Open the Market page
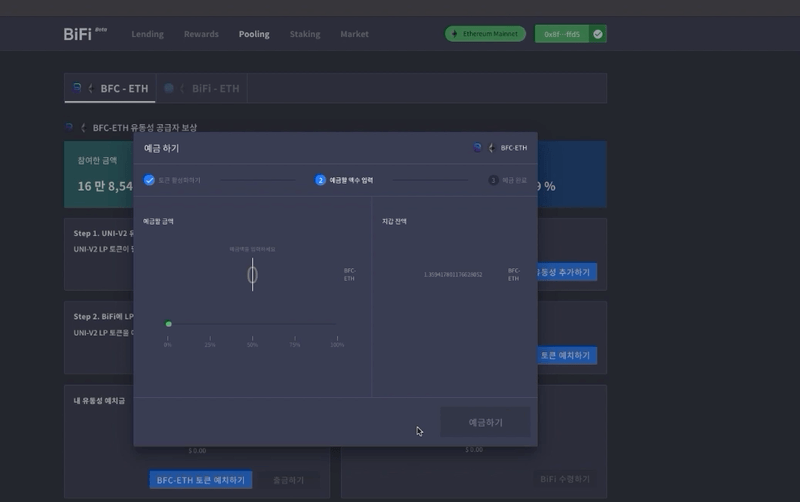The height and width of the screenshot is (502, 800). point(355,34)
